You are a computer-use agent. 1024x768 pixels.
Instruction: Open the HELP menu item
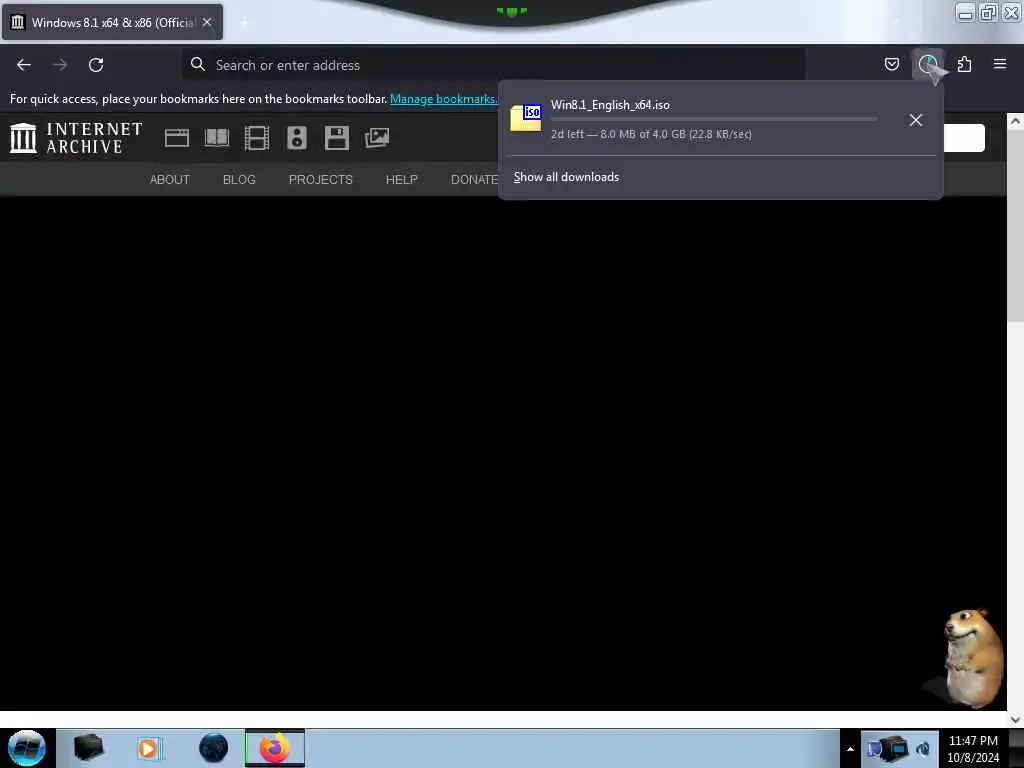point(402,180)
